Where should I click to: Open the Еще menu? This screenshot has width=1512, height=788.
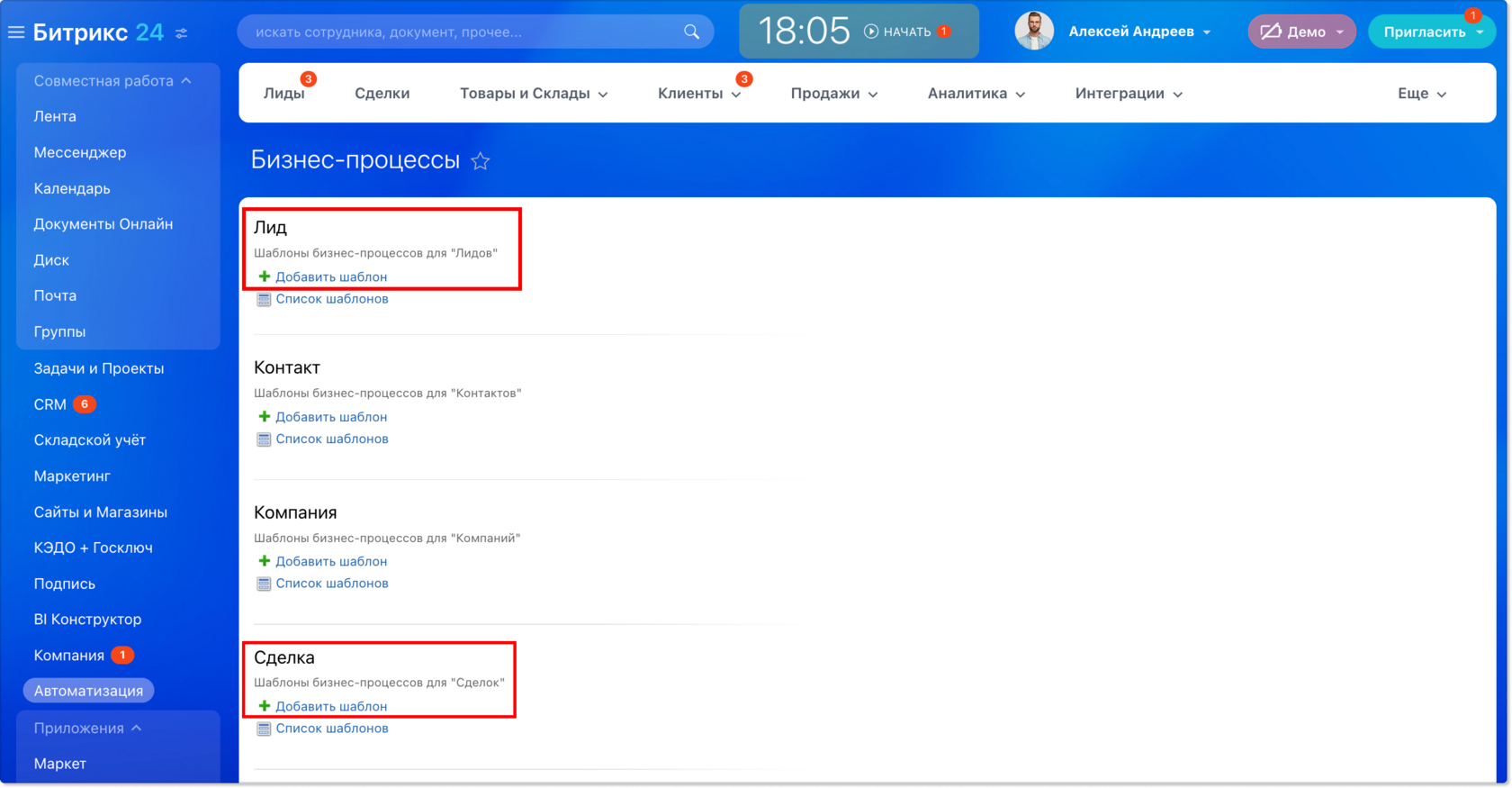[1422, 94]
